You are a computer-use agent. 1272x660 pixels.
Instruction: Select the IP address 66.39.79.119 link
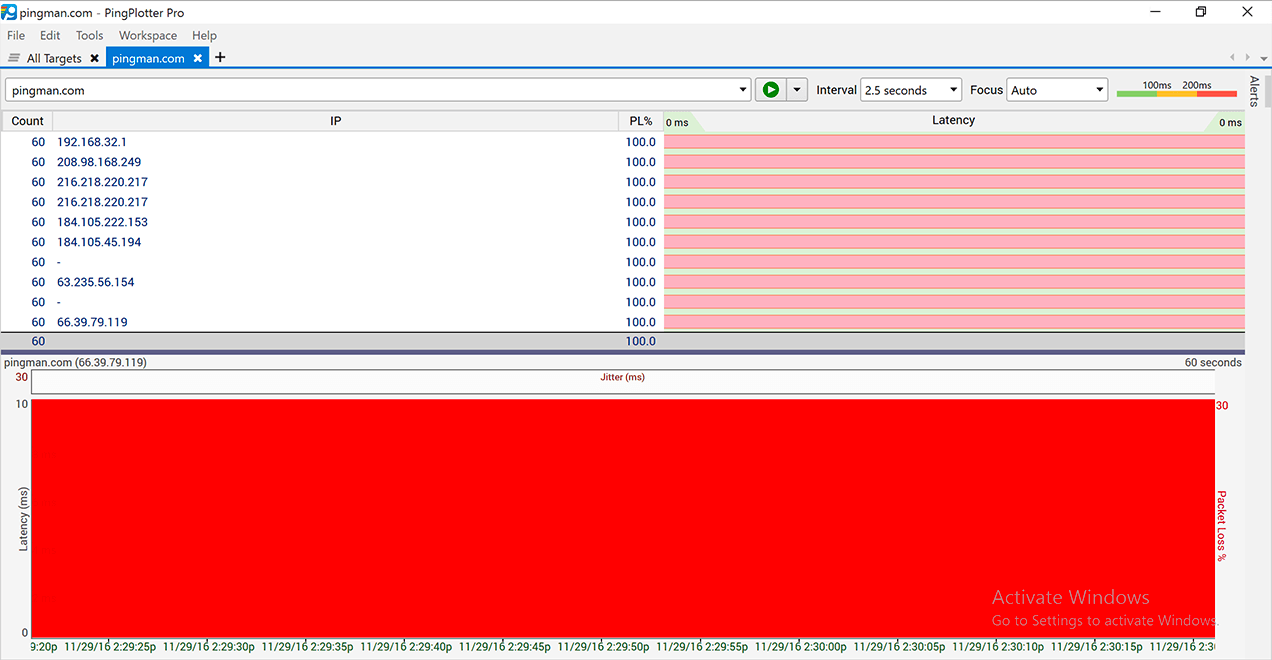(92, 322)
